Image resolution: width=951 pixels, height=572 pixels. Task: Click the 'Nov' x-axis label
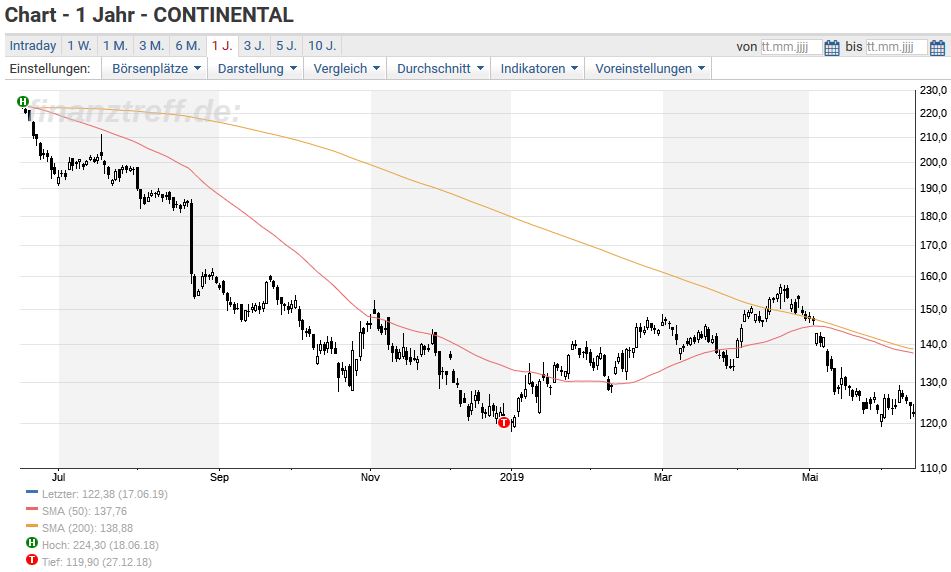click(x=371, y=477)
